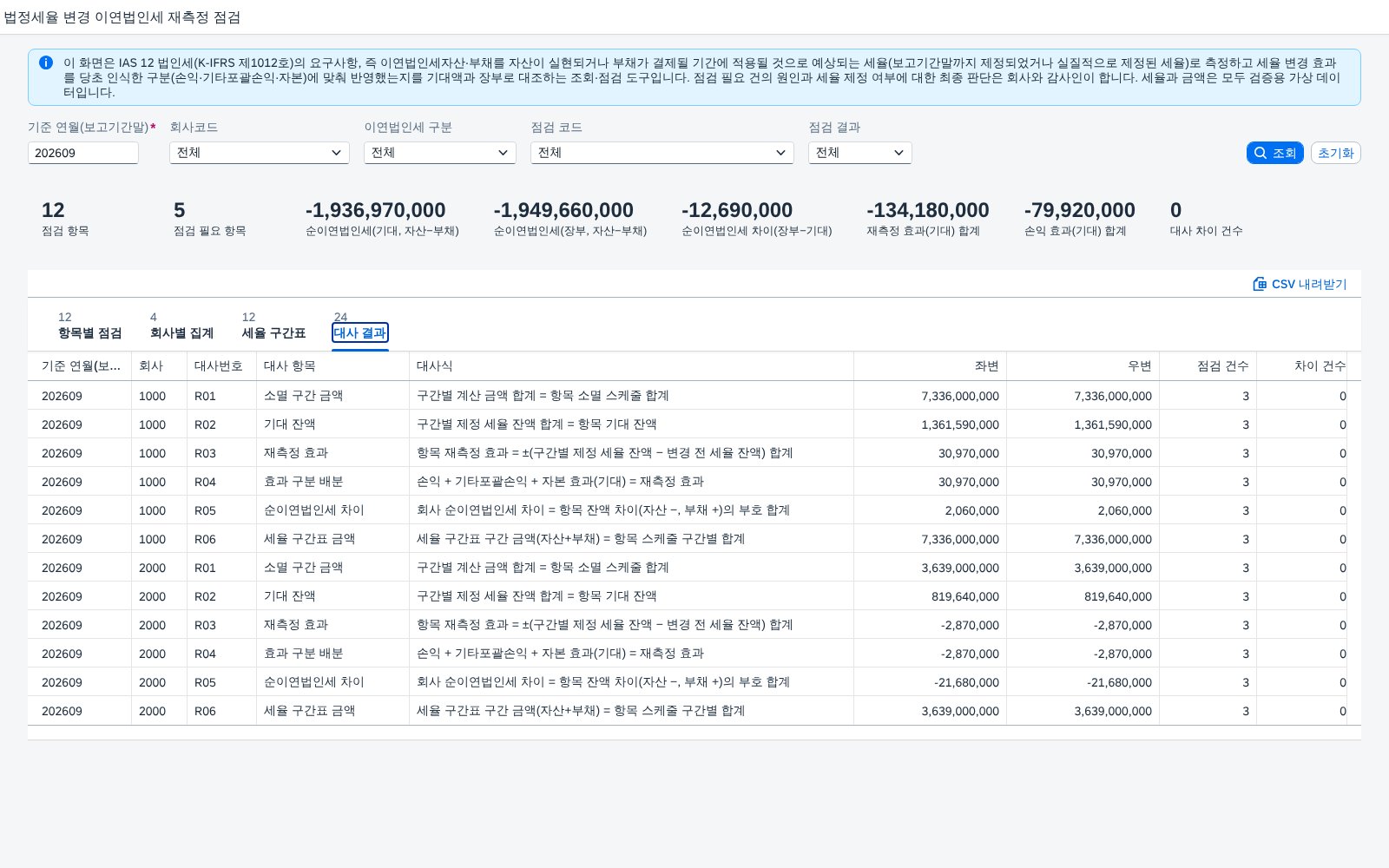
Task: Expand the 점검 결과 dropdown
Action: [x=860, y=153]
